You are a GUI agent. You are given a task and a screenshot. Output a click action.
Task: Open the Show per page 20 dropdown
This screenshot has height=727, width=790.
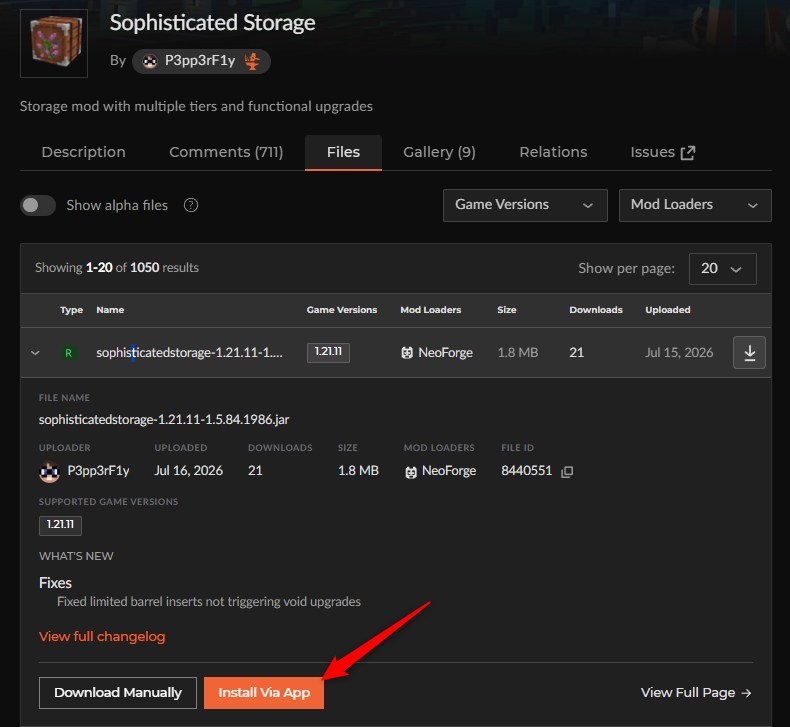(x=722, y=269)
